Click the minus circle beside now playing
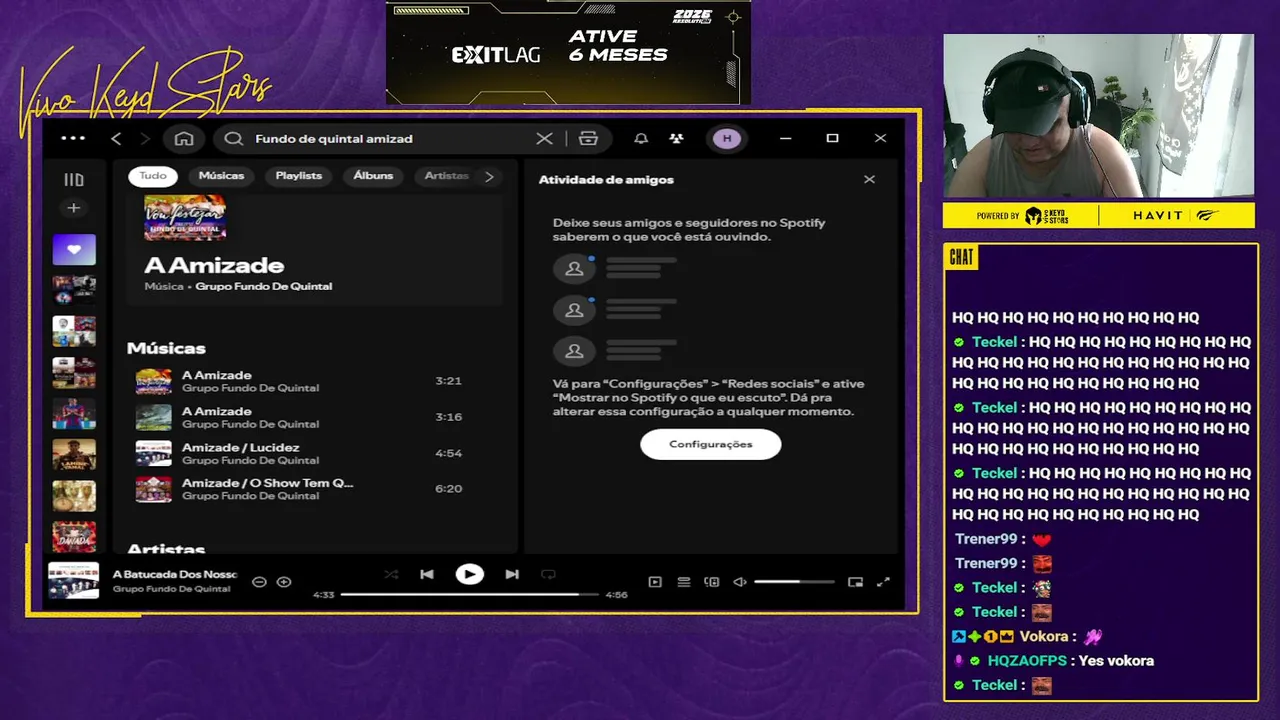1280x720 pixels. [x=259, y=582]
